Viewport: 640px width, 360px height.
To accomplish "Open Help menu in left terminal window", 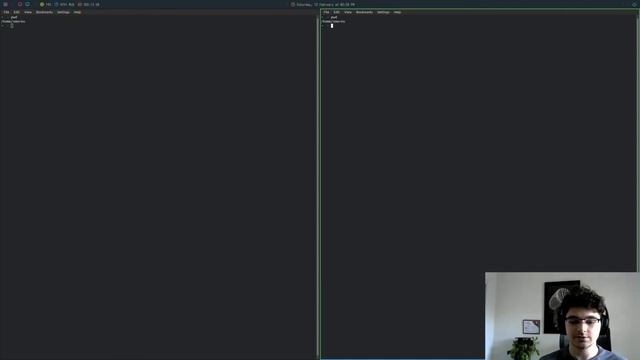I will pos(77,12).
